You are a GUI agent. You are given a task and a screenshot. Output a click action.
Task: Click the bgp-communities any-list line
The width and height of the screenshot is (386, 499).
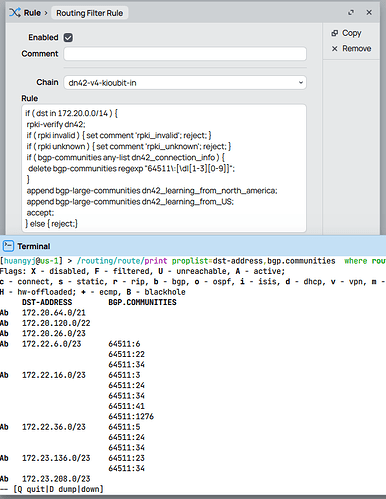126,157
